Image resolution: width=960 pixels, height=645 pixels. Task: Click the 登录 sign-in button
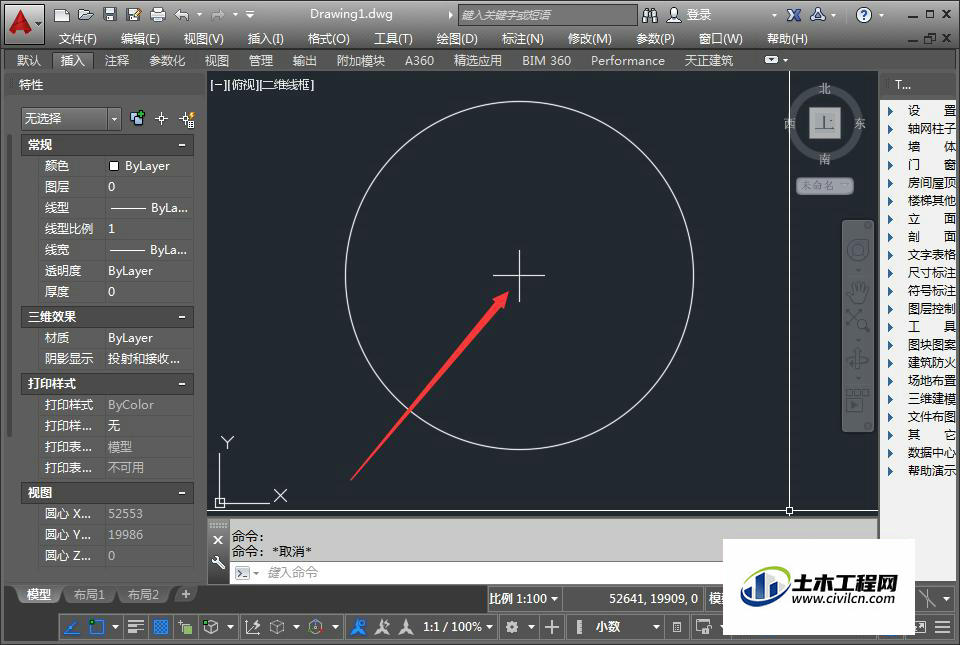pos(689,15)
